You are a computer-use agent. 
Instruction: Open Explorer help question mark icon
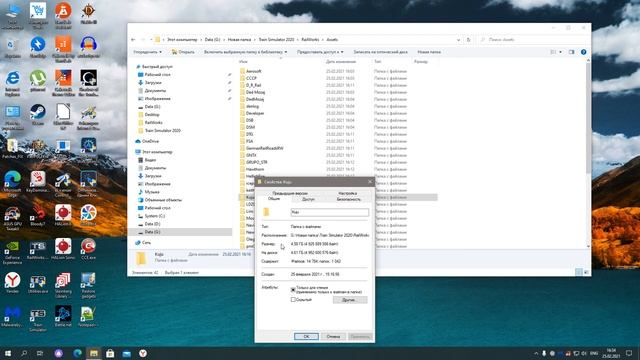[x=584, y=52]
